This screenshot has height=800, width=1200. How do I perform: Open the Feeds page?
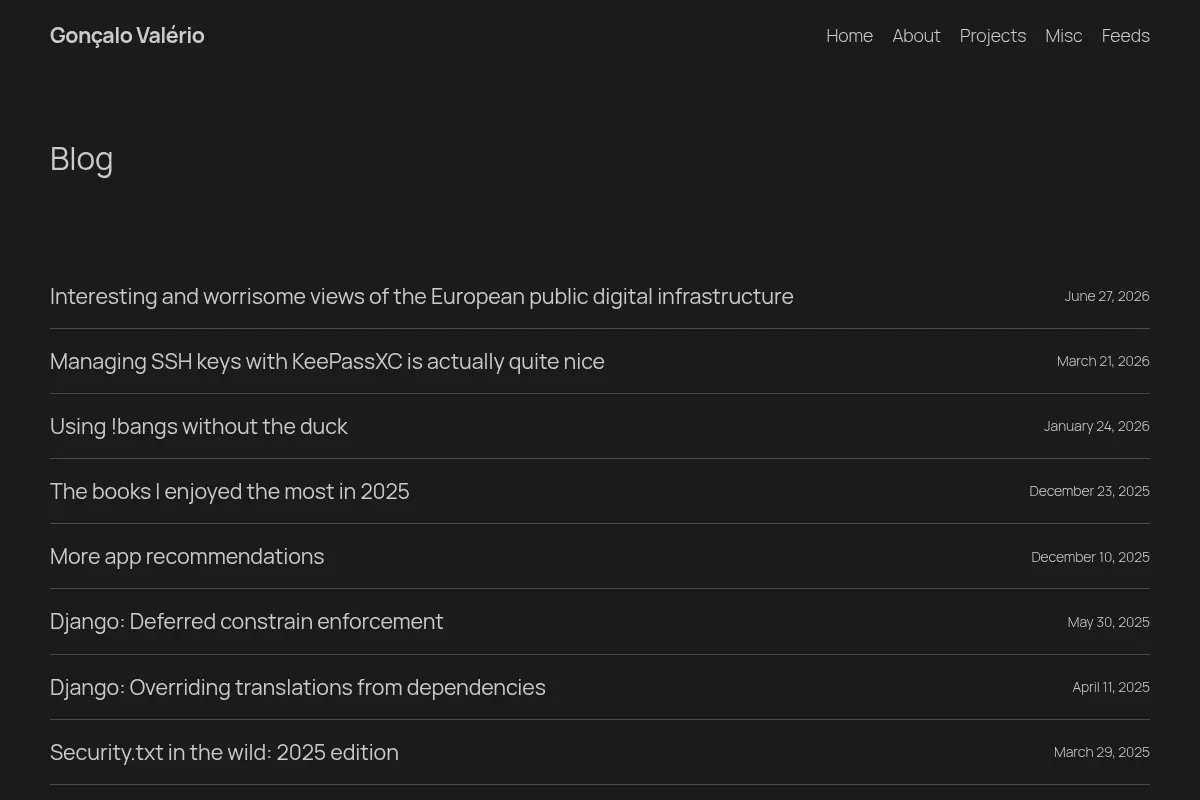[1126, 36]
